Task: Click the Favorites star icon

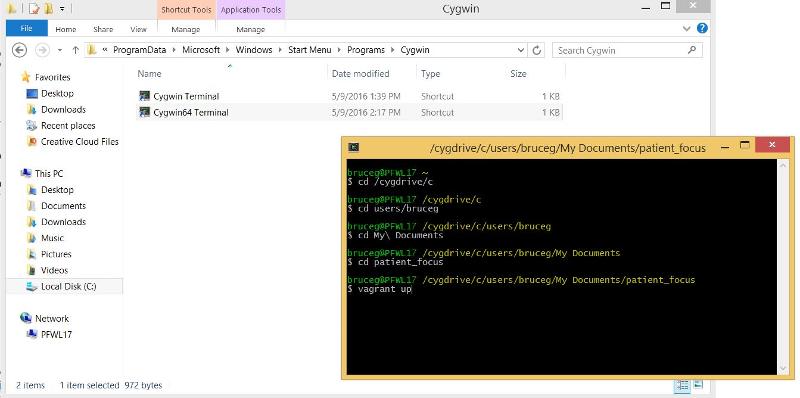Action: click(x=26, y=77)
